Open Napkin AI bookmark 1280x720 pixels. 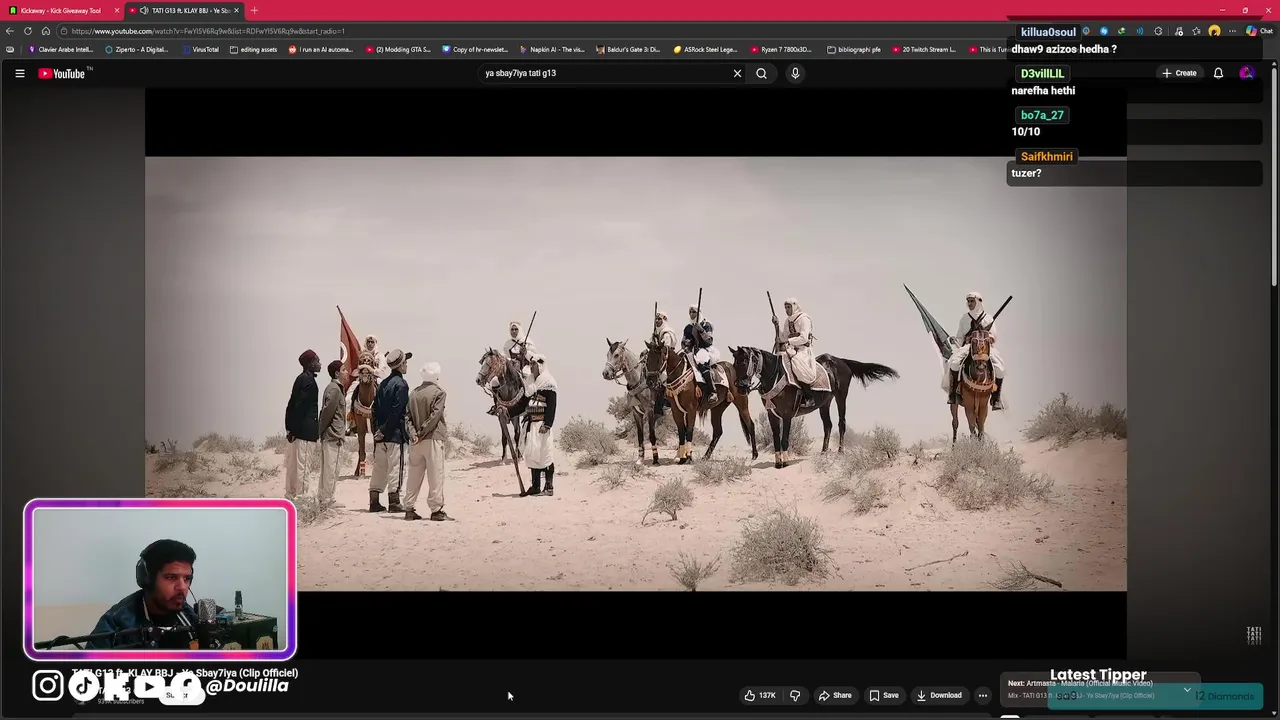click(552, 49)
